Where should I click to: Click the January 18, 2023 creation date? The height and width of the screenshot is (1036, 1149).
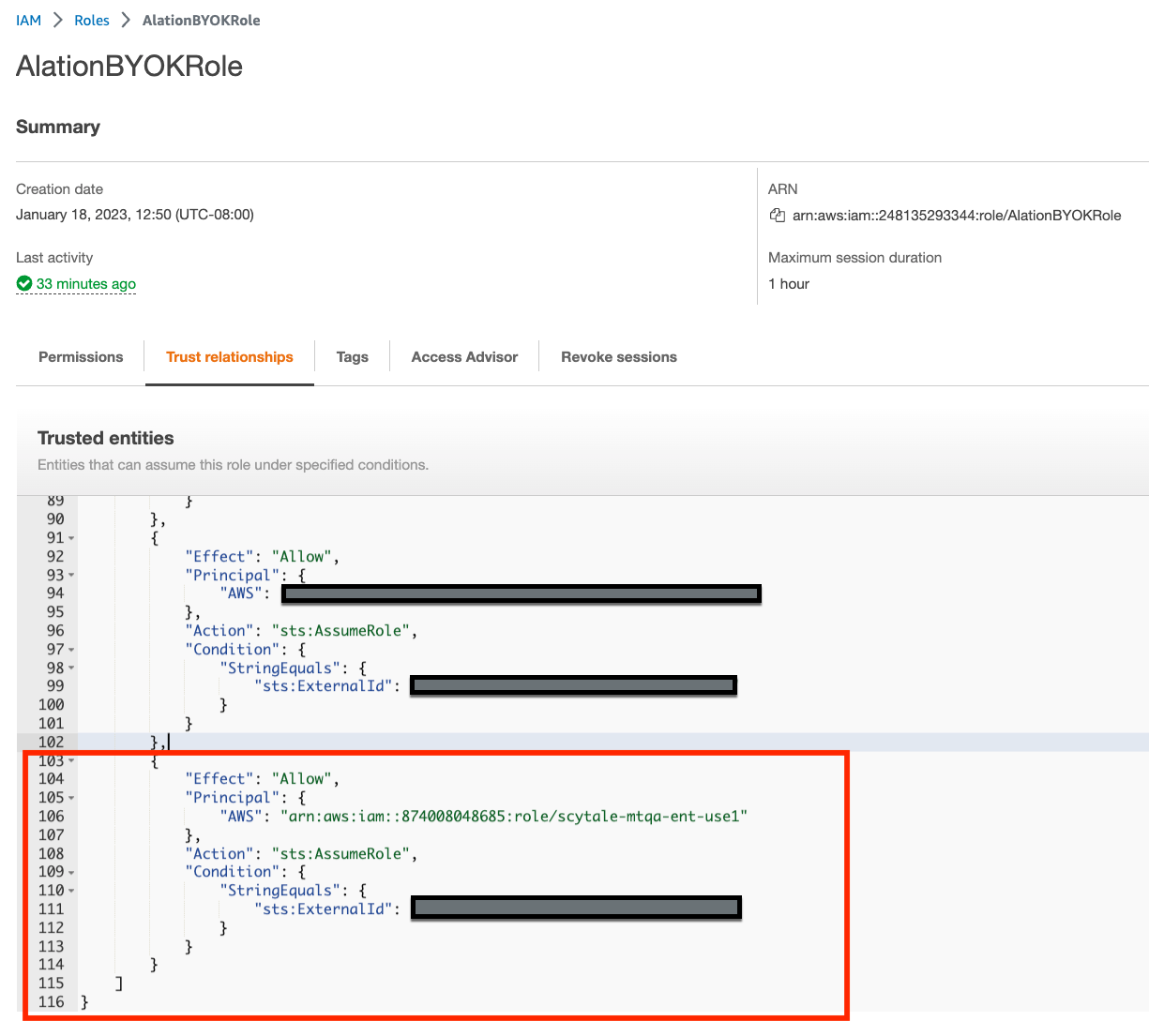tap(135, 214)
